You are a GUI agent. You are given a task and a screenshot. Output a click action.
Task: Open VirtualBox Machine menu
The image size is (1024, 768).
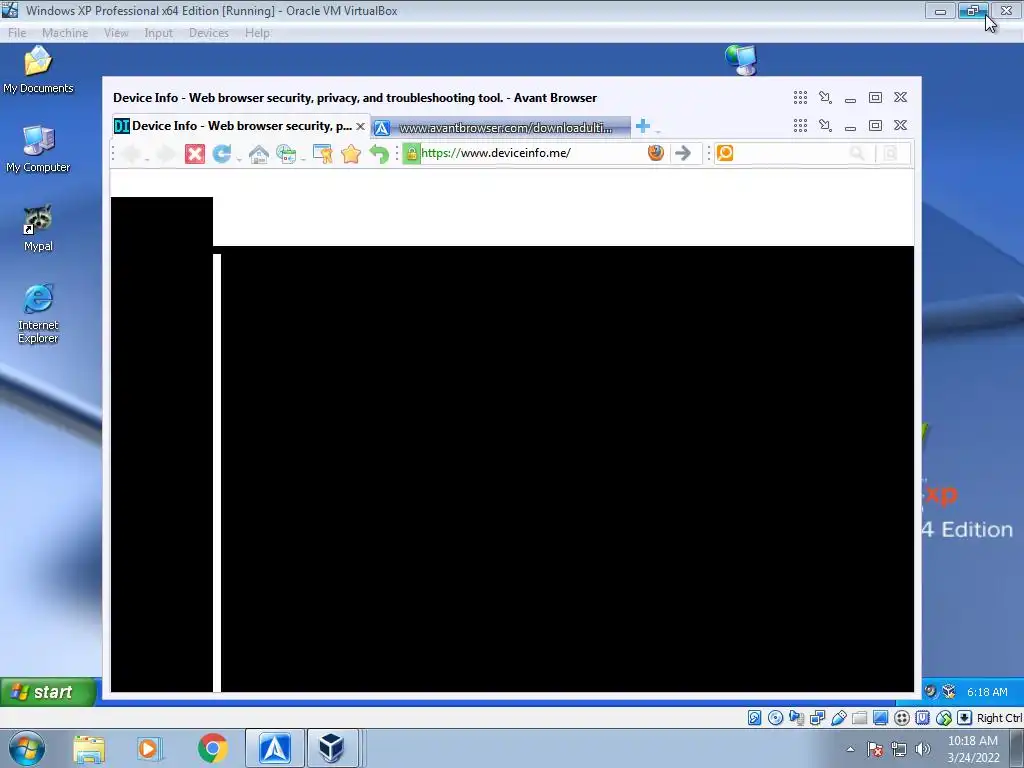(x=65, y=33)
